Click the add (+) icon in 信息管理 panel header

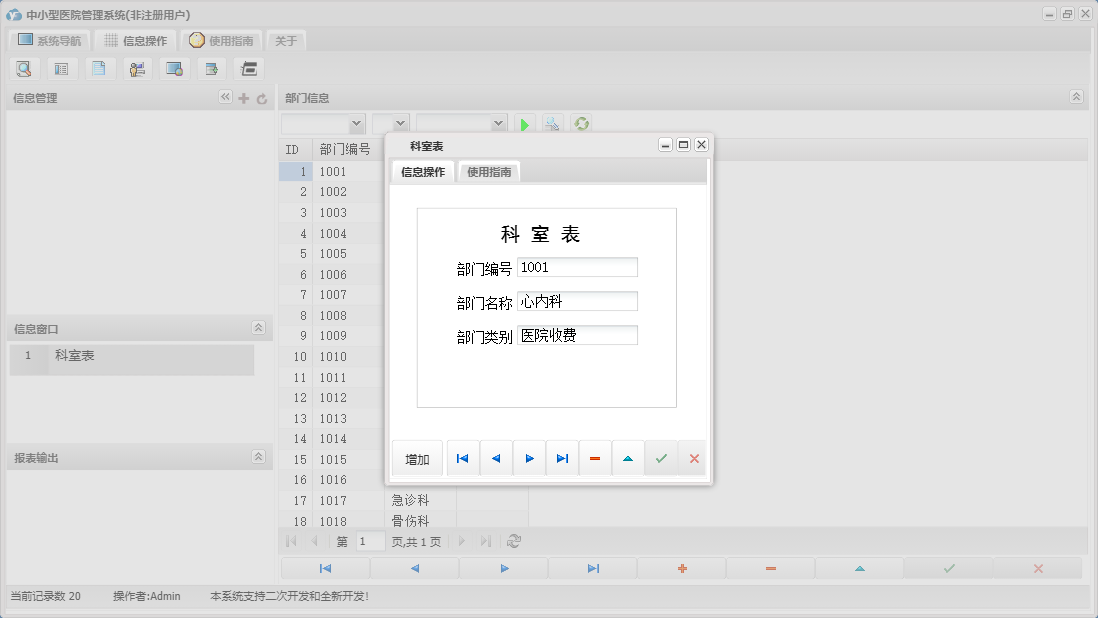243,97
